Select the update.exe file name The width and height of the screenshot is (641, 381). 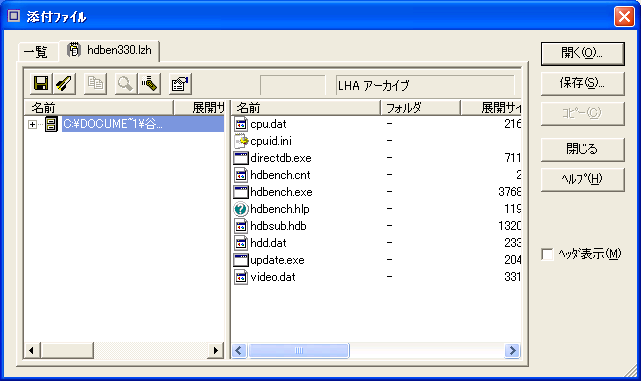click(277, 260)
